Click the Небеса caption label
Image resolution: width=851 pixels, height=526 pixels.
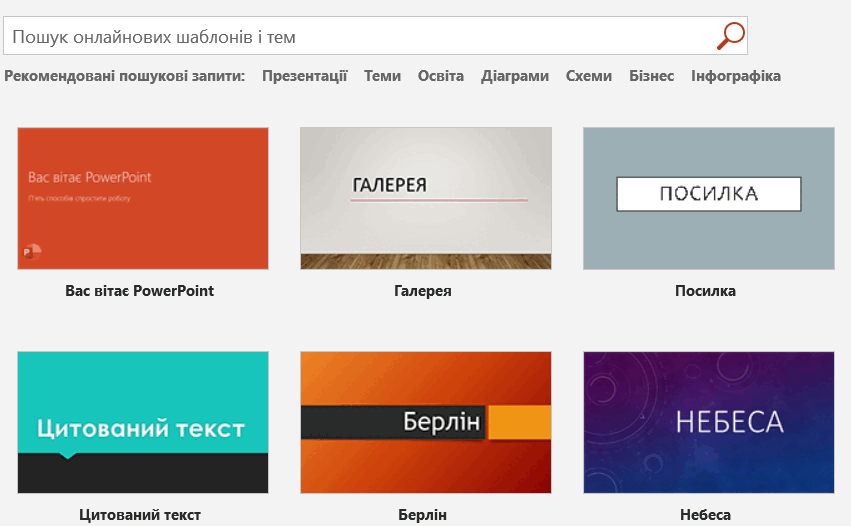pyautogui.click(x=706, y=515)
